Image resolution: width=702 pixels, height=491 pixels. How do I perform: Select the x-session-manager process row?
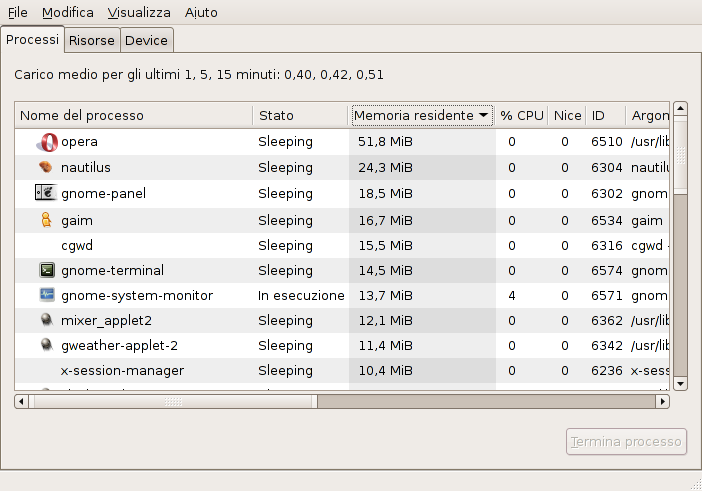click(x=342, y=371)
